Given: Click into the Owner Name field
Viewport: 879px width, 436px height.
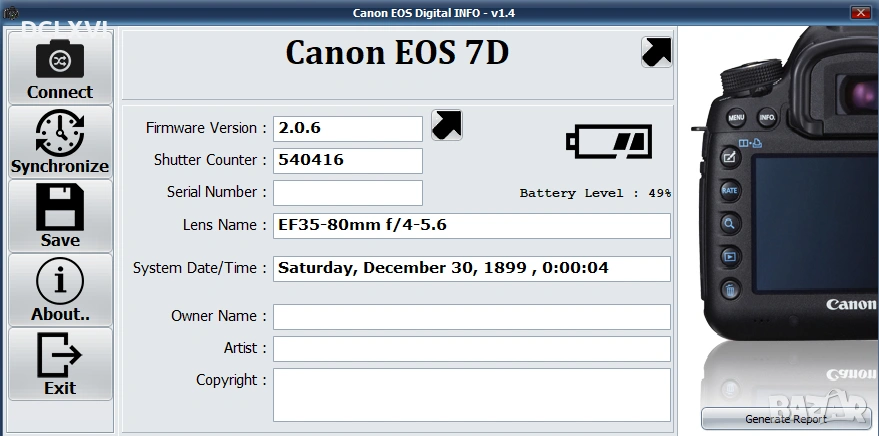Looking at the screenshot, I should pyautogui.click(x=471, y=317).
